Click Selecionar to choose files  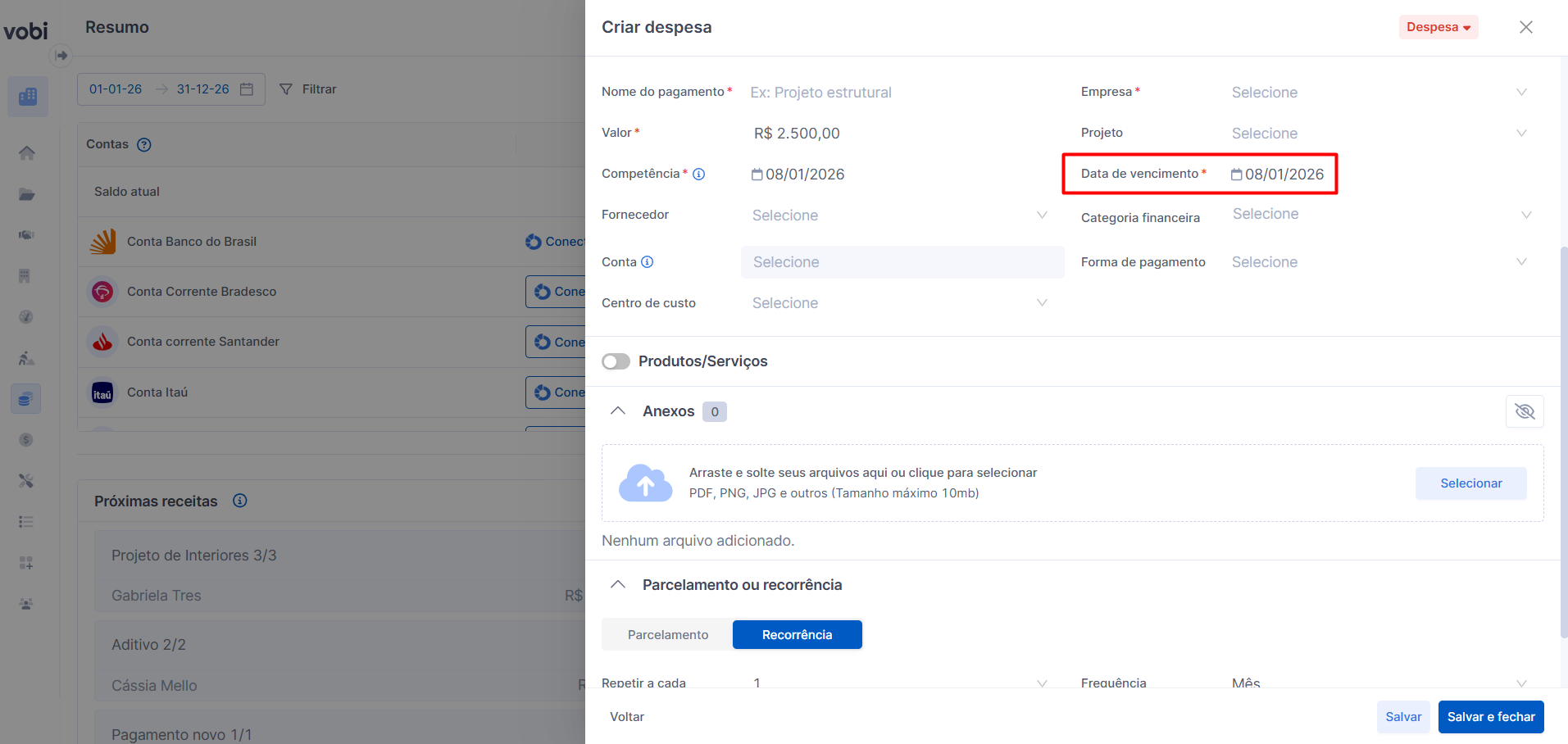pyautogui.click(x=1471, y=483)
